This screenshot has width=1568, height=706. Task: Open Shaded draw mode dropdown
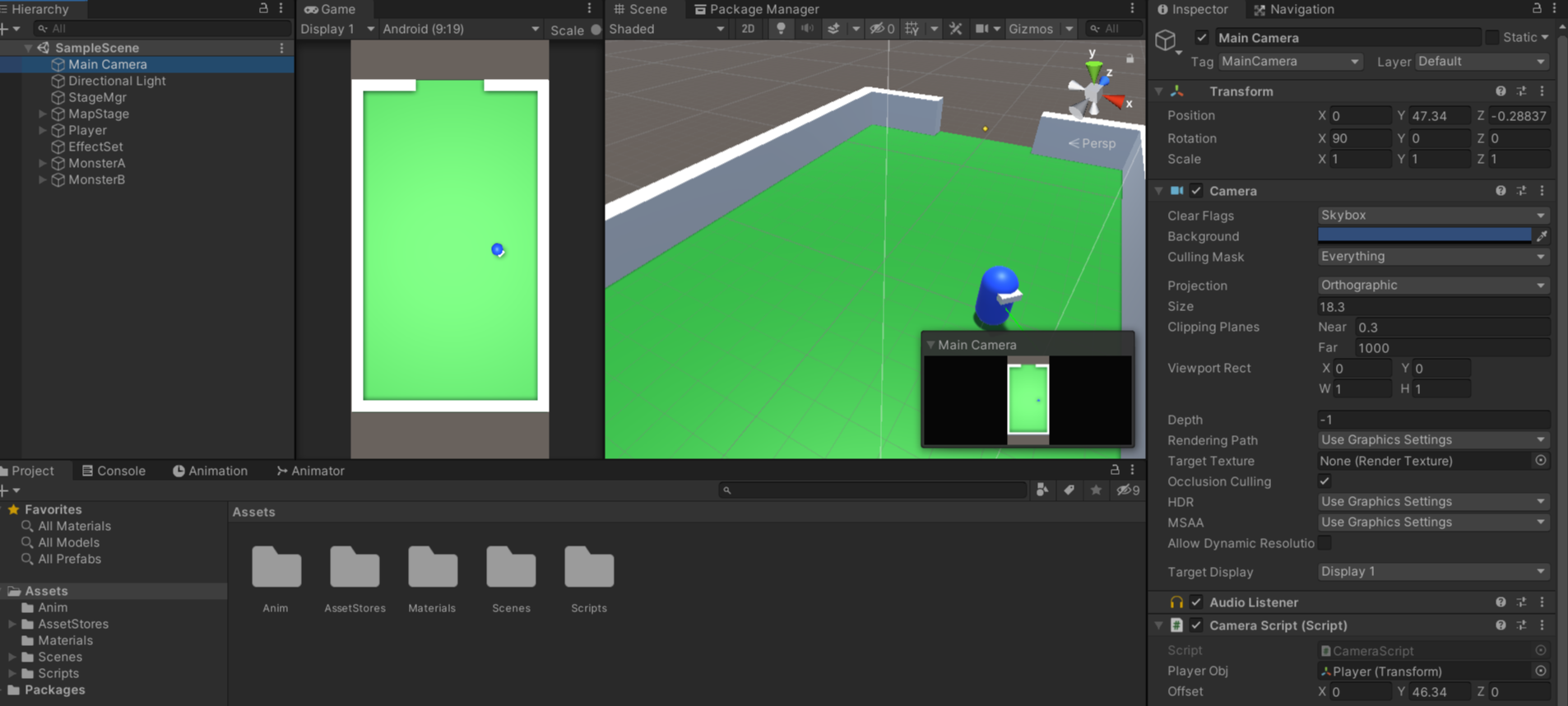coord(667,29)
